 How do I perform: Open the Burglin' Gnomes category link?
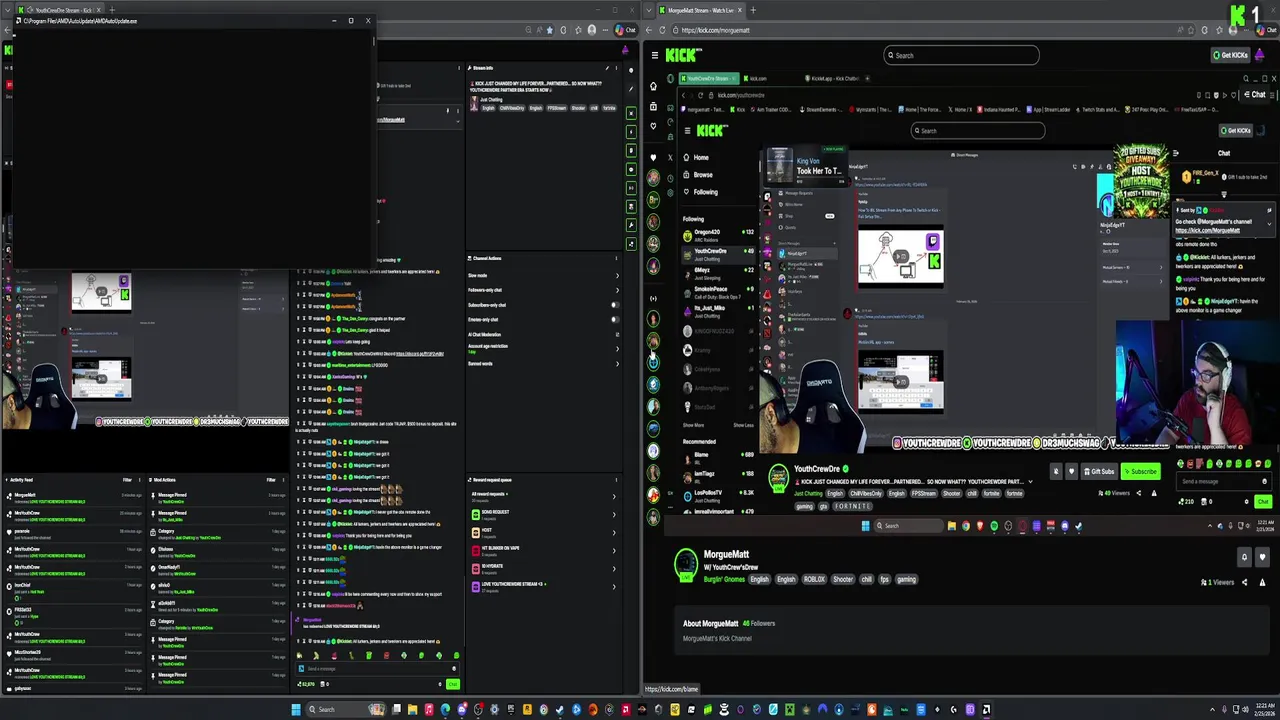(x=724, y=580)
